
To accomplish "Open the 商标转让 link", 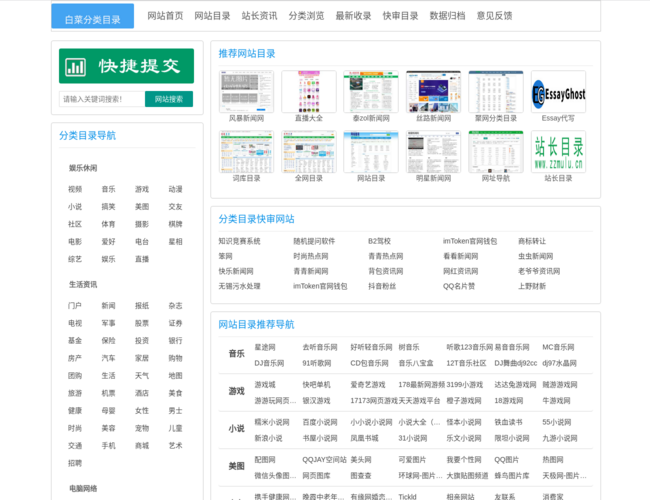I will (532, 241).
